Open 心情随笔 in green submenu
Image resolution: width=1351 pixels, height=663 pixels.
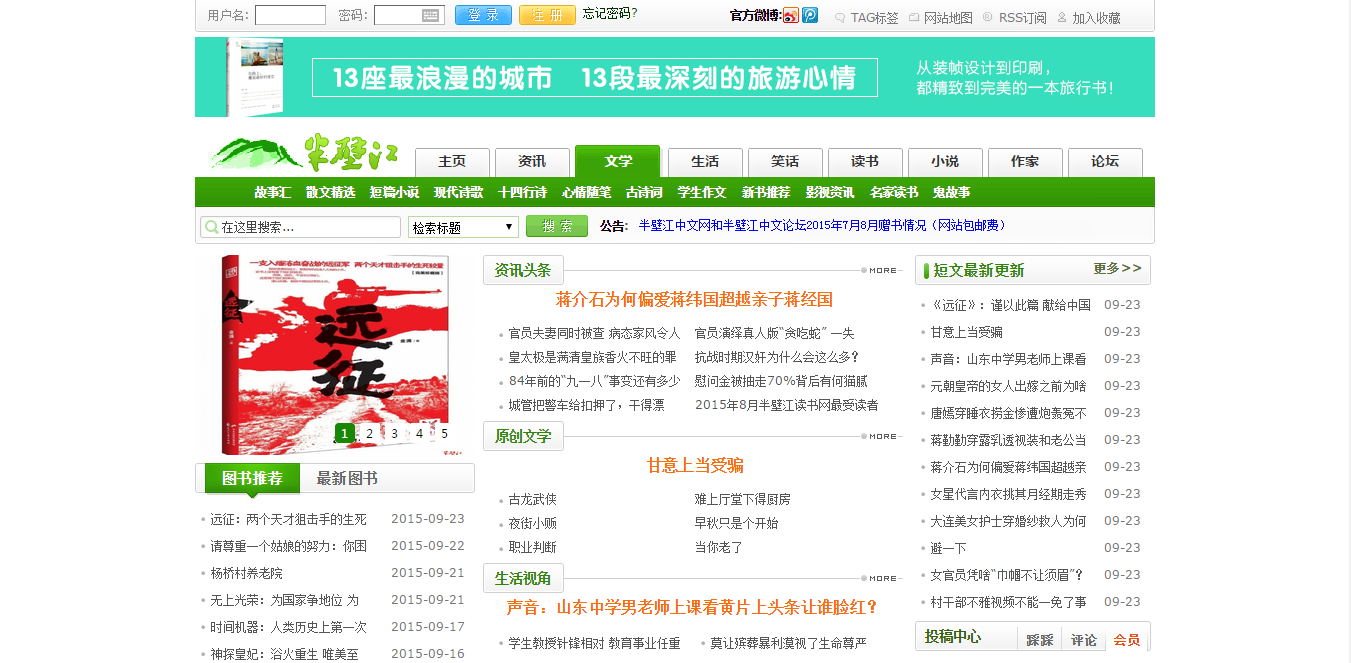(x=586, y=192)
